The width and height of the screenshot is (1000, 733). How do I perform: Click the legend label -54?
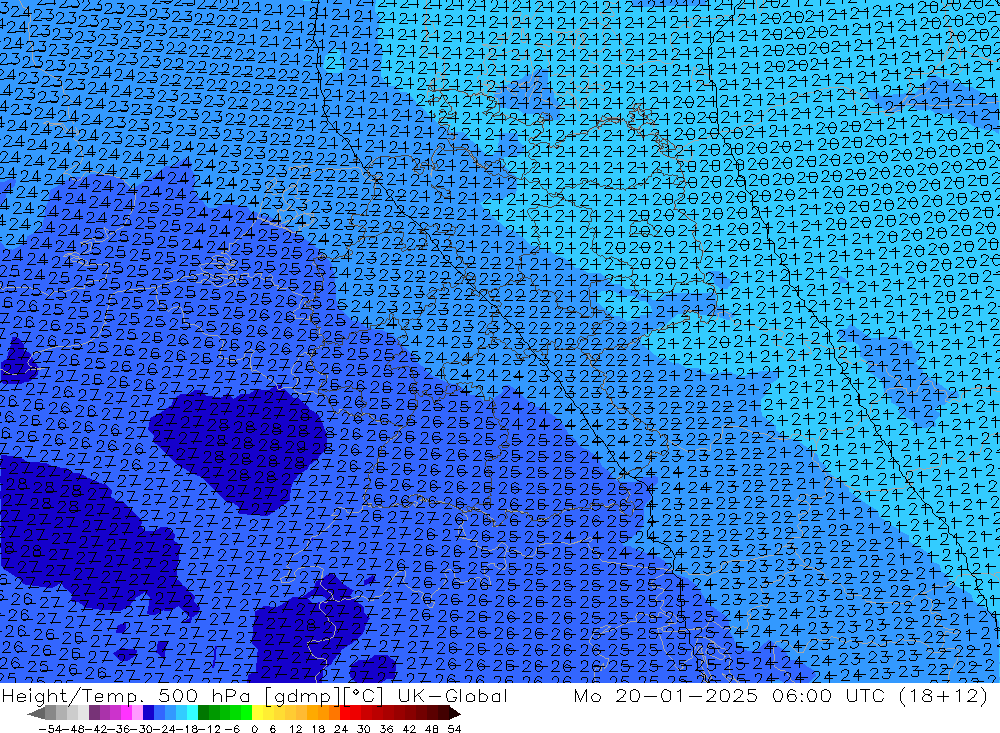pos(51,729)
